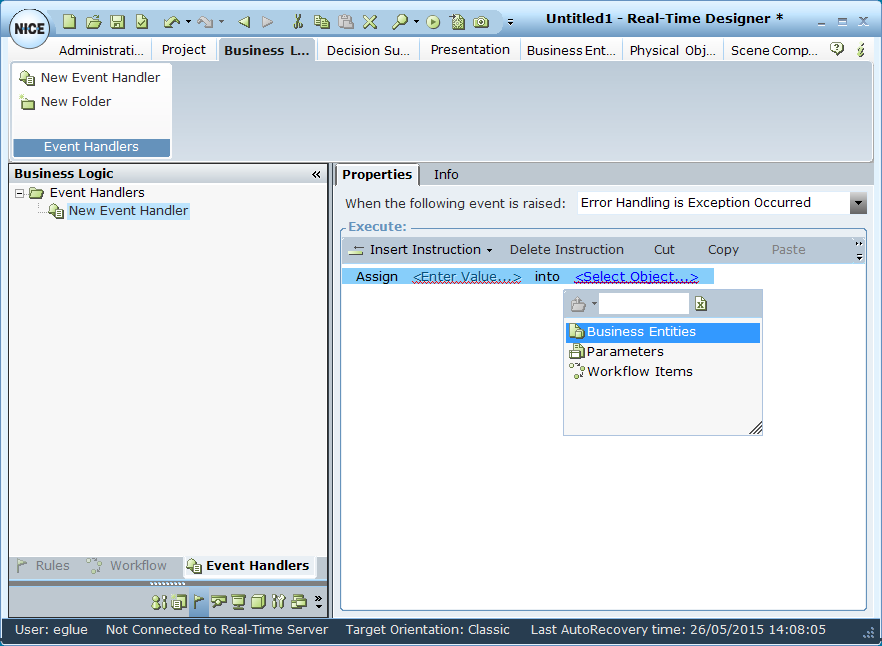Click the Undo arrow icon
Screen dimensions: 882x646
[x=171, y=21]
